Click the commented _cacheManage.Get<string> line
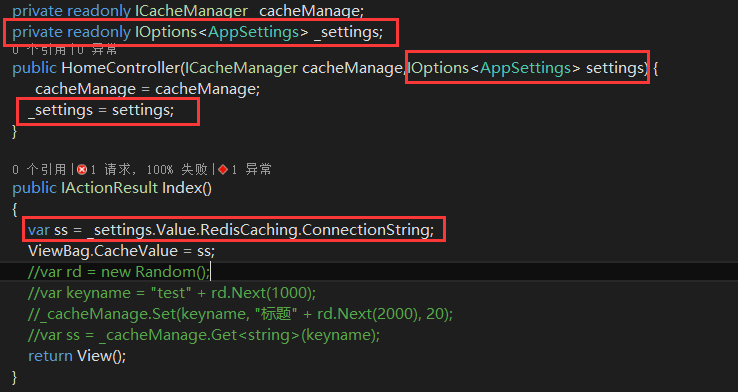The width and height of the screenshot is (738, 392). click(204, 335)
